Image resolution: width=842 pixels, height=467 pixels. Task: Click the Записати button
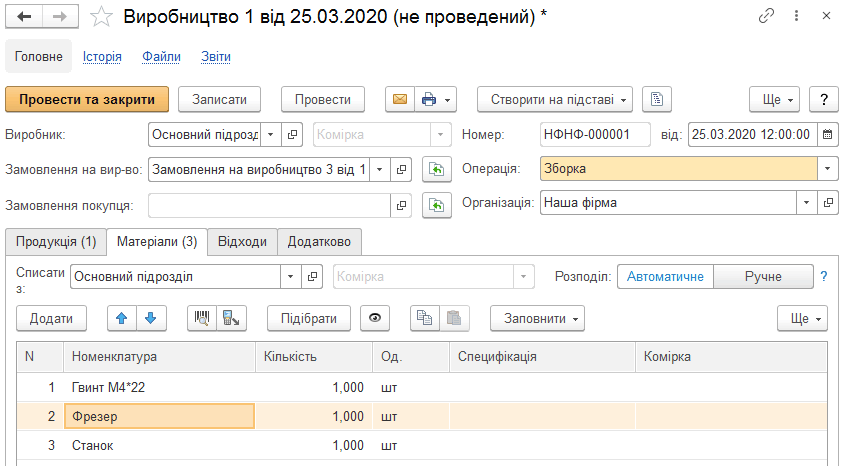point(219,99)
